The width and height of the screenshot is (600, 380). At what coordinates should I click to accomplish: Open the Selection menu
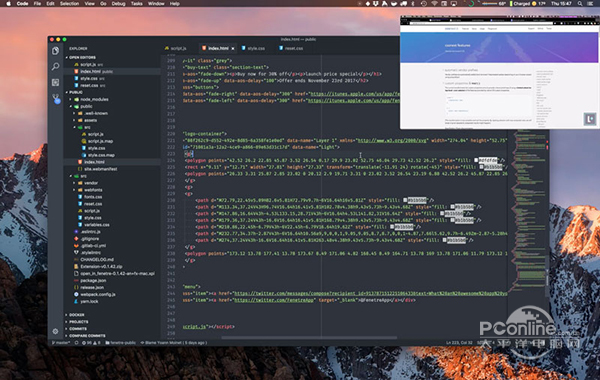click(69, 3)
